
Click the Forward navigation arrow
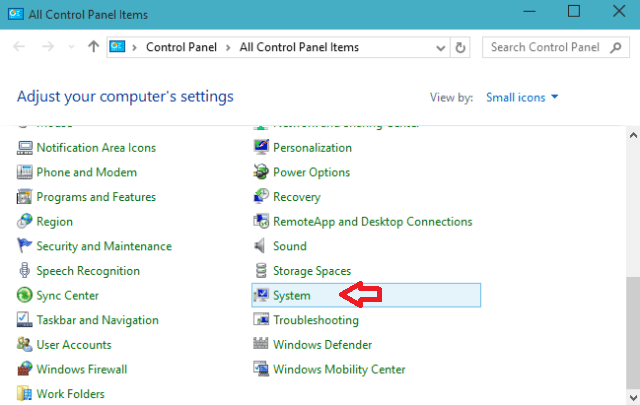(48, 47)
